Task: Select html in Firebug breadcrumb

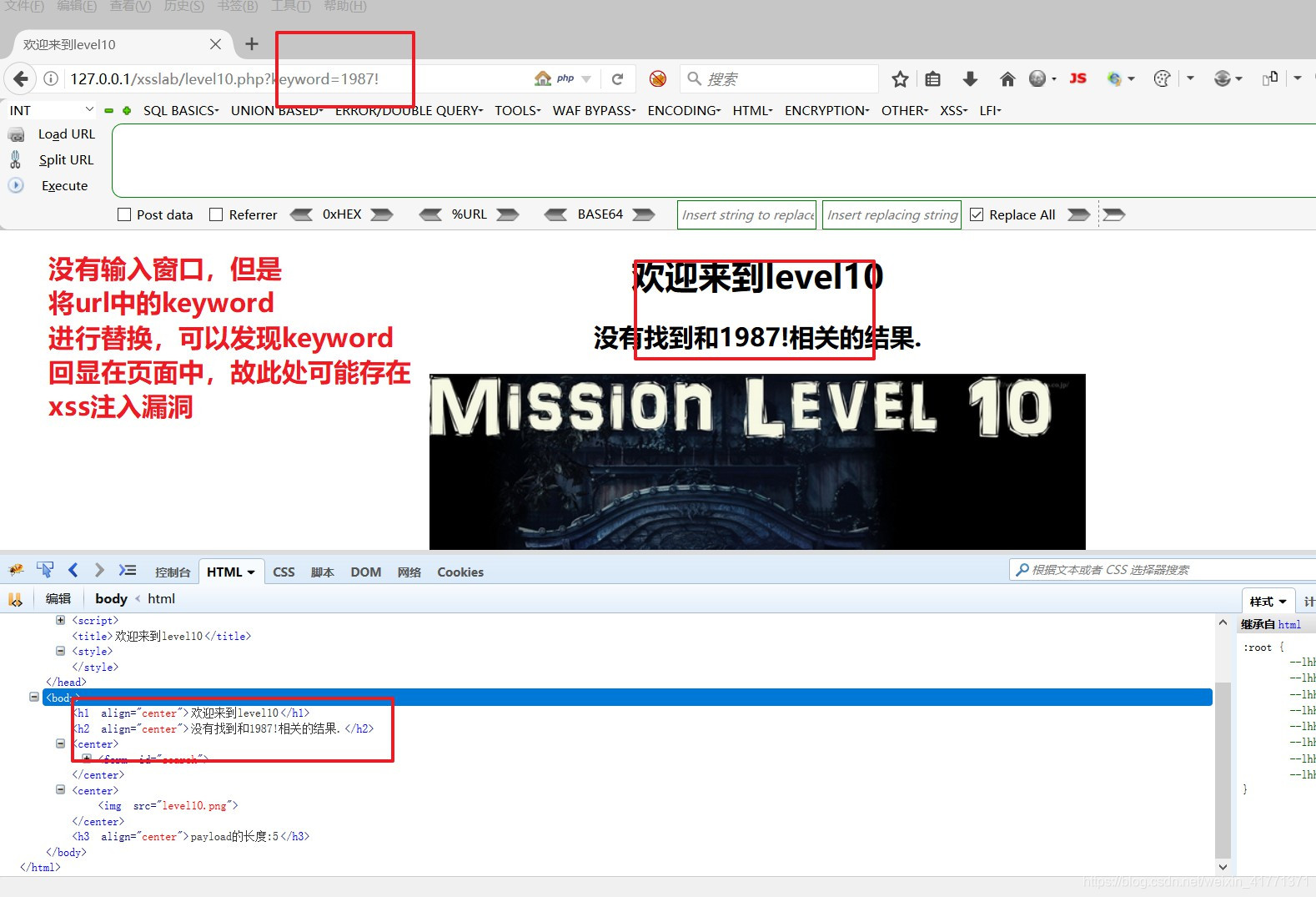Action: (161, 598)
